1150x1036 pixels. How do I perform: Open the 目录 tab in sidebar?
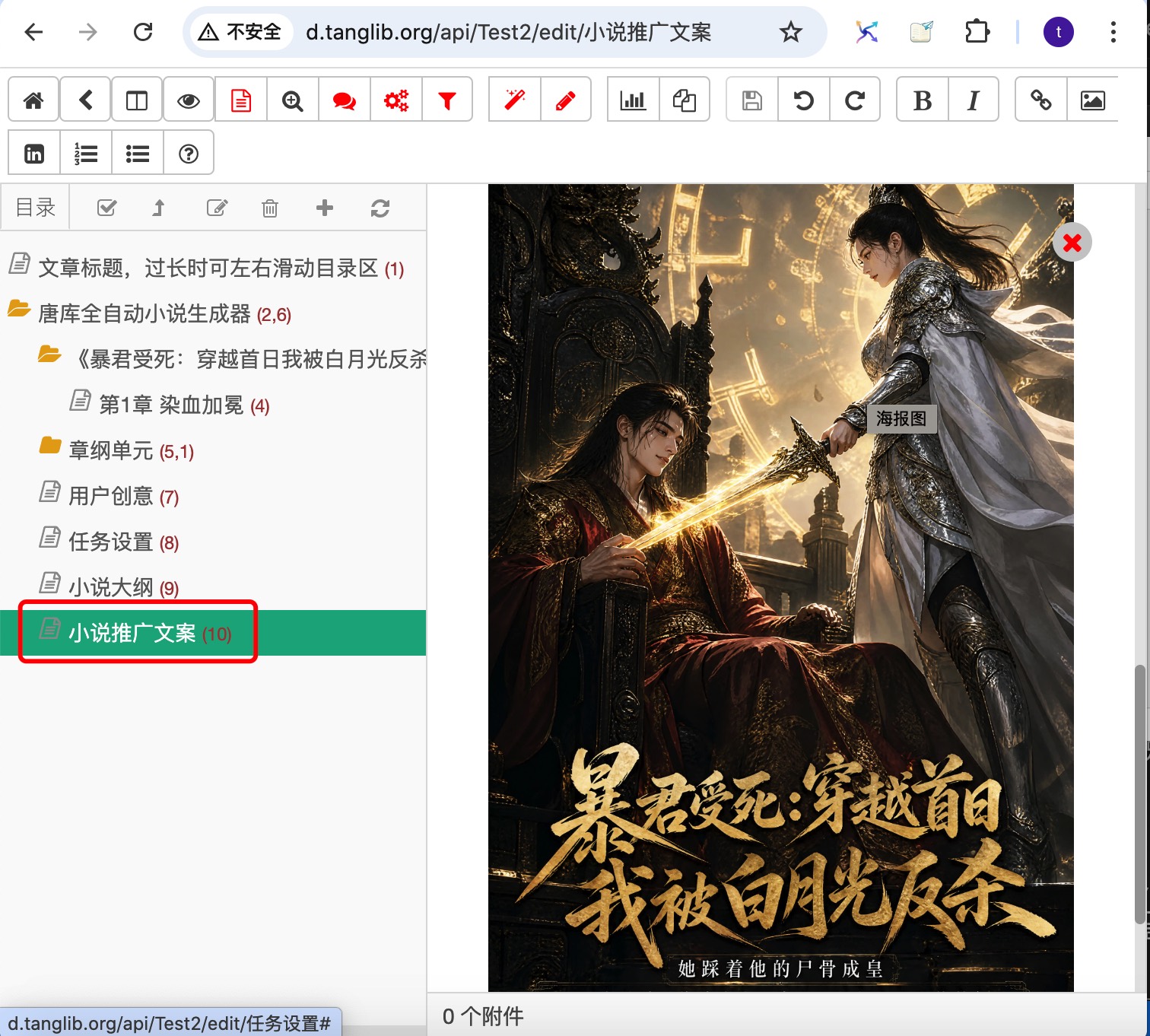pyautogui.click(x=36, y=207)
